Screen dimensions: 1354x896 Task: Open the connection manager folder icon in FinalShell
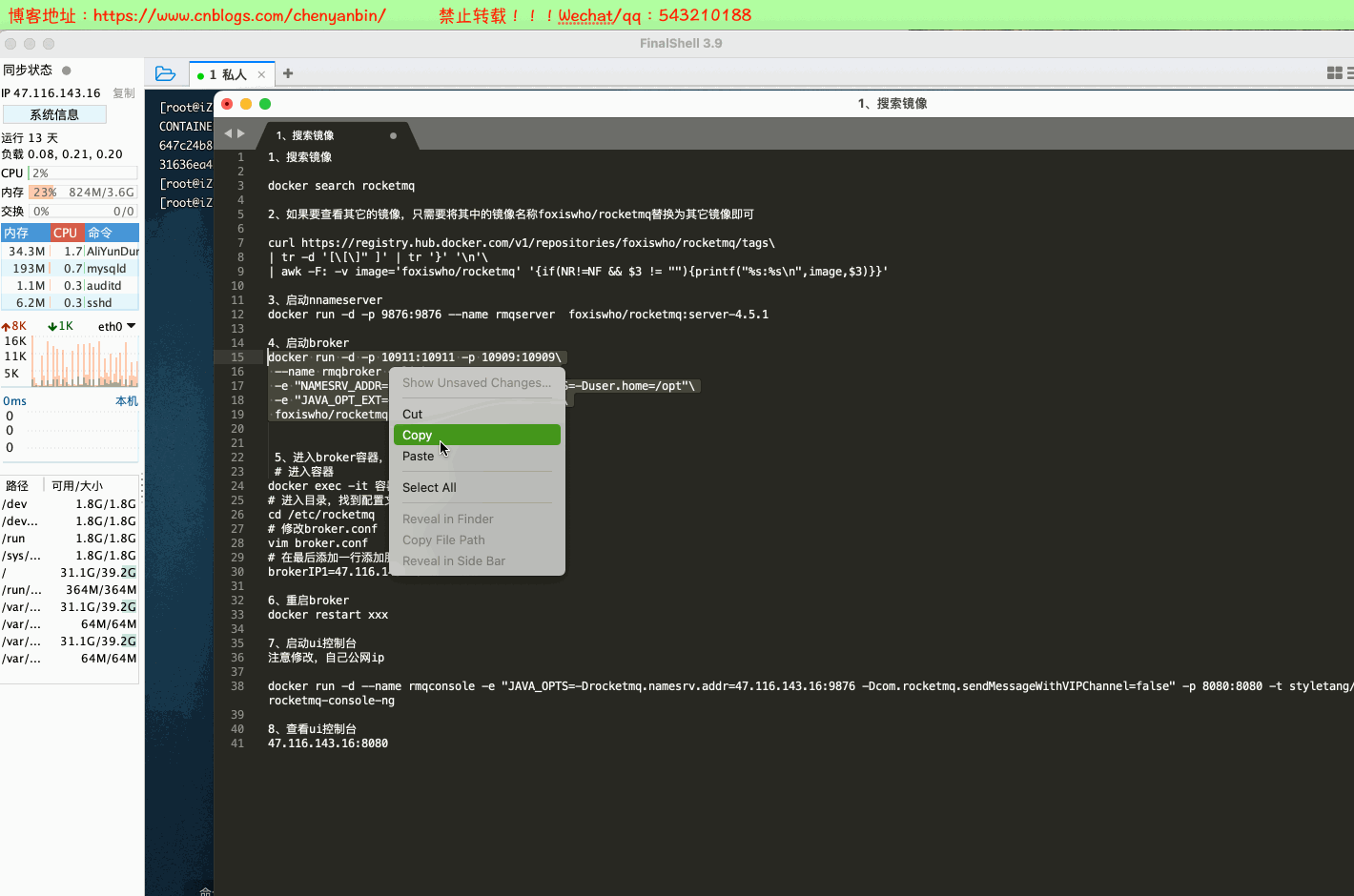tap(165, 73)
